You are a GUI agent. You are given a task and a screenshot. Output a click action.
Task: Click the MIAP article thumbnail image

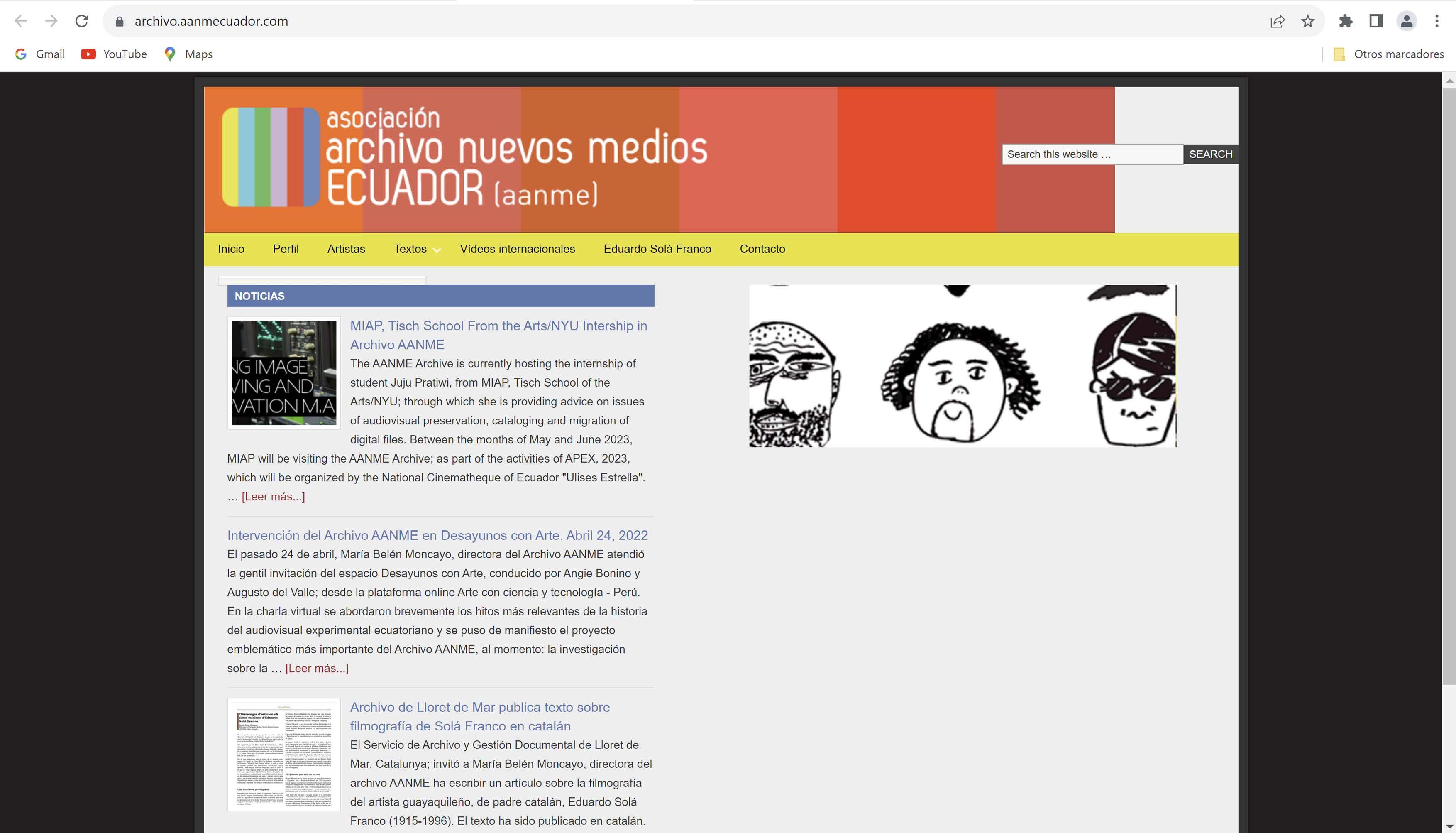pyautogui.click(x=284, y=372)
